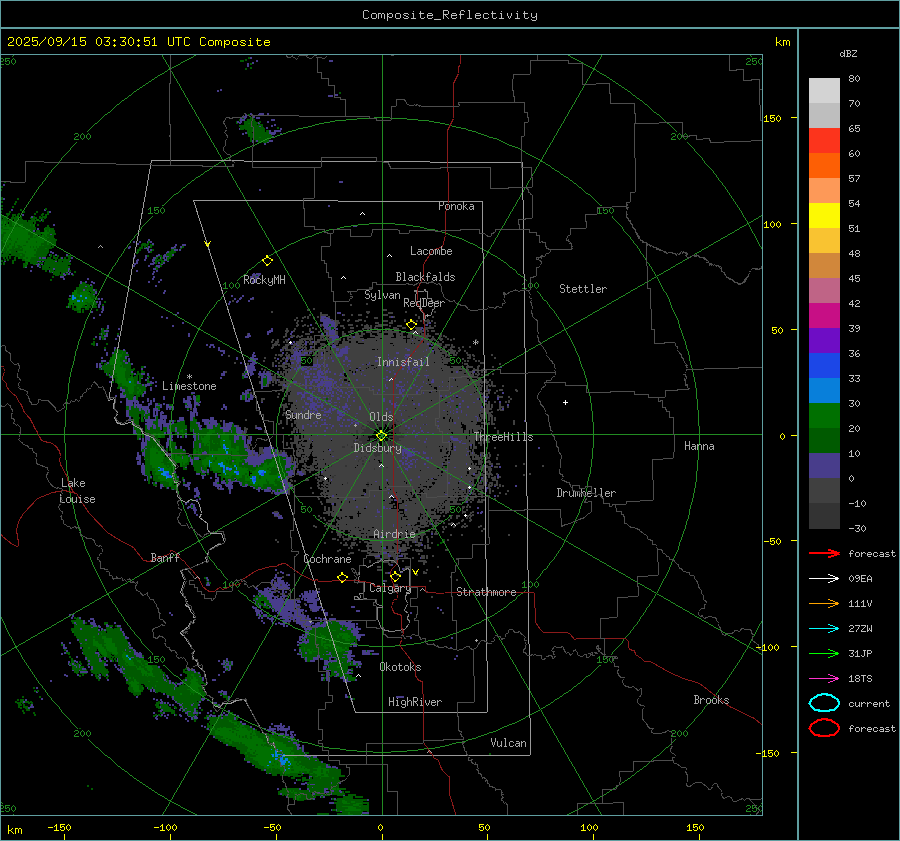Image resolution: width=900 pixels, height=841 pixels.
Task: Select the orange 60–57 dBZ color swatch
Action: (824, 166)
